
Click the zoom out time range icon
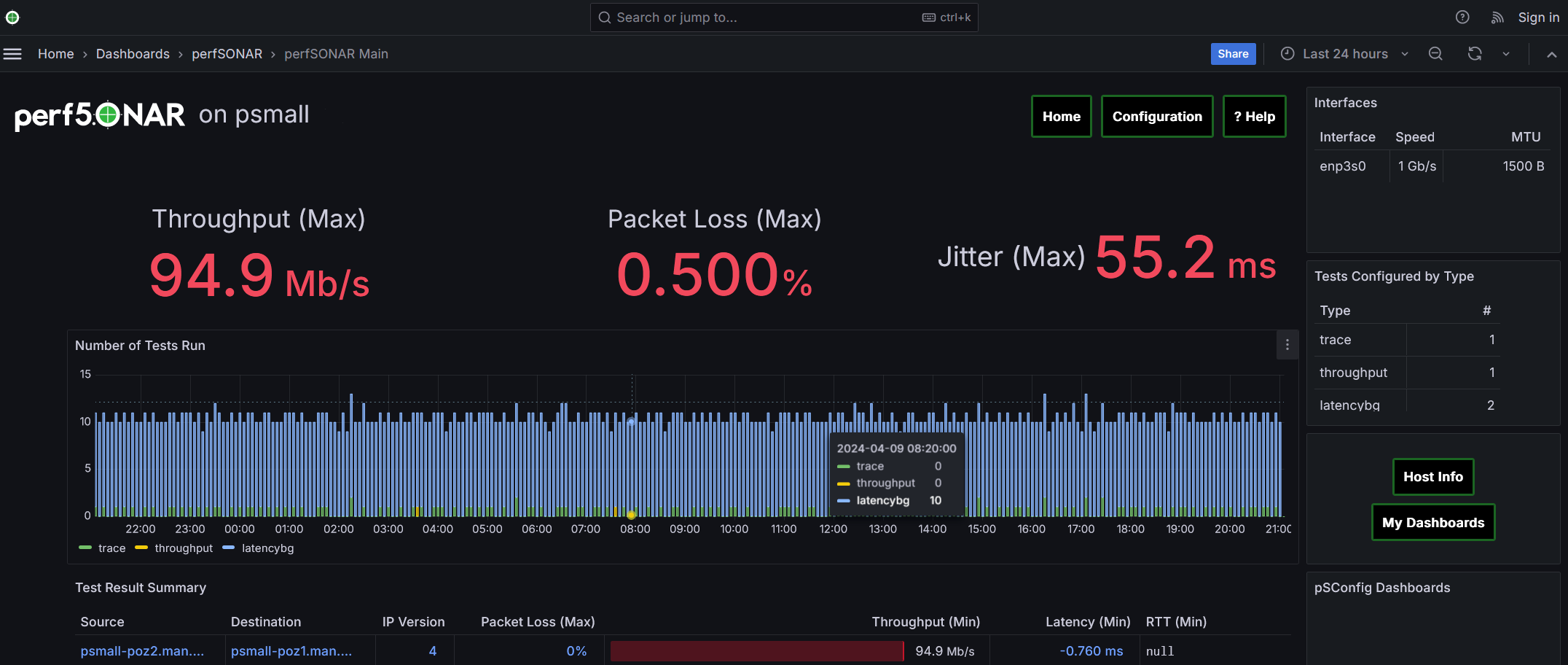tap(1435, 54)
